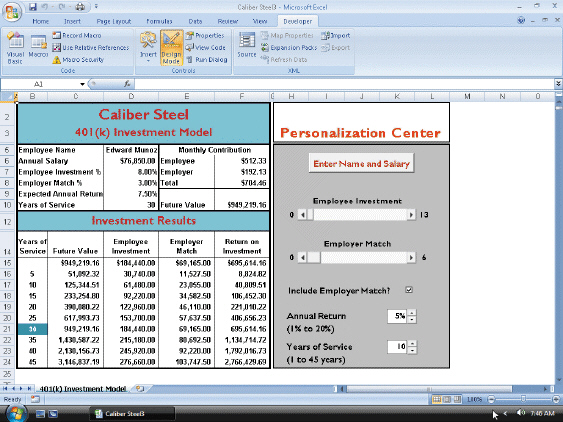
Task: Click the Insert Function fx button
Action: (127, 84)
